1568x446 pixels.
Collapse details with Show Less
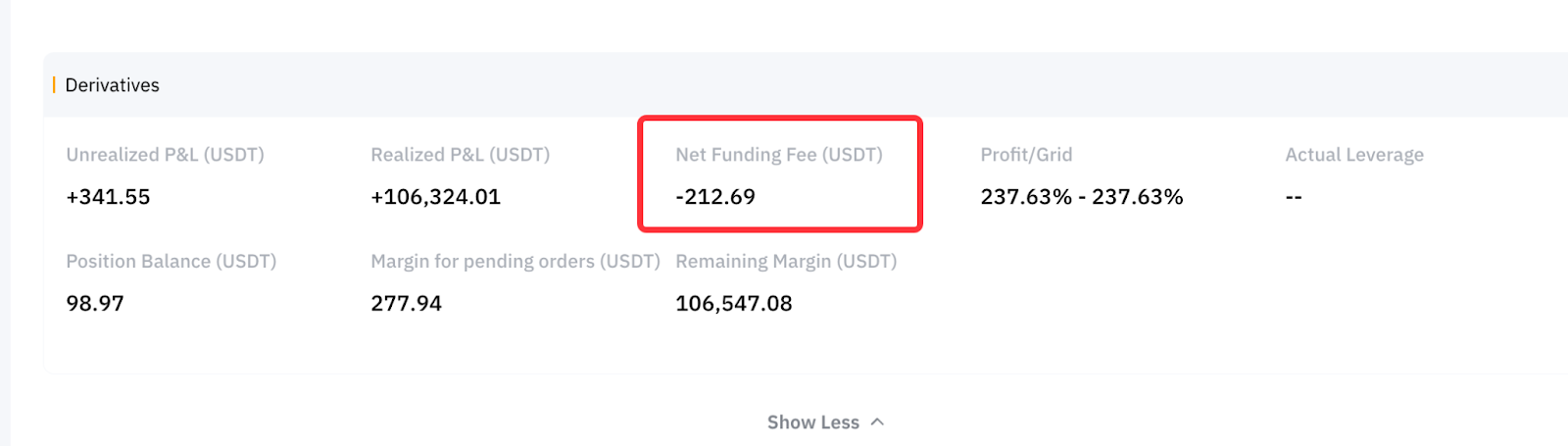(x=813, y=422)
